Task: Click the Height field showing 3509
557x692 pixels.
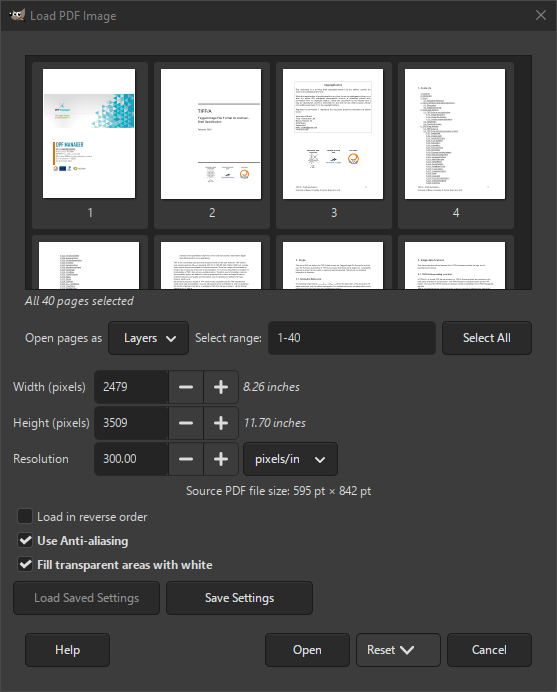Action: point(131,423)
